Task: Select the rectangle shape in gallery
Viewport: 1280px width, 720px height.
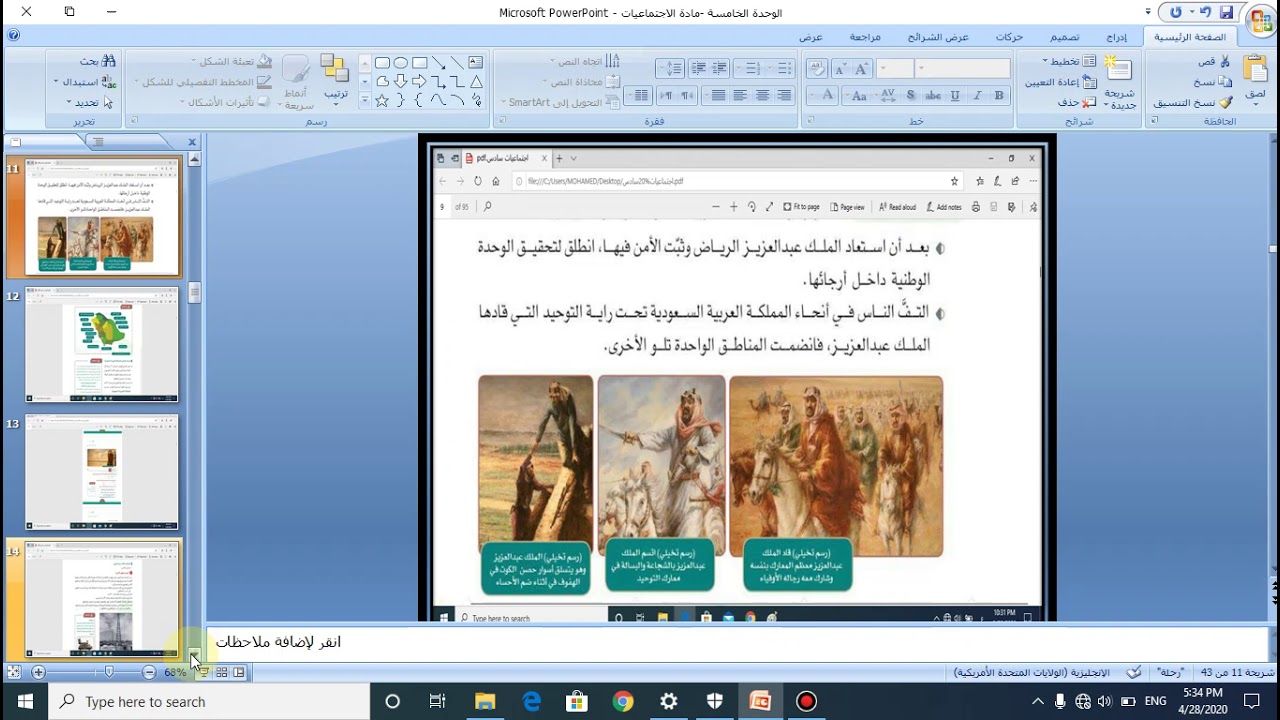Action: tap(420, 63)
